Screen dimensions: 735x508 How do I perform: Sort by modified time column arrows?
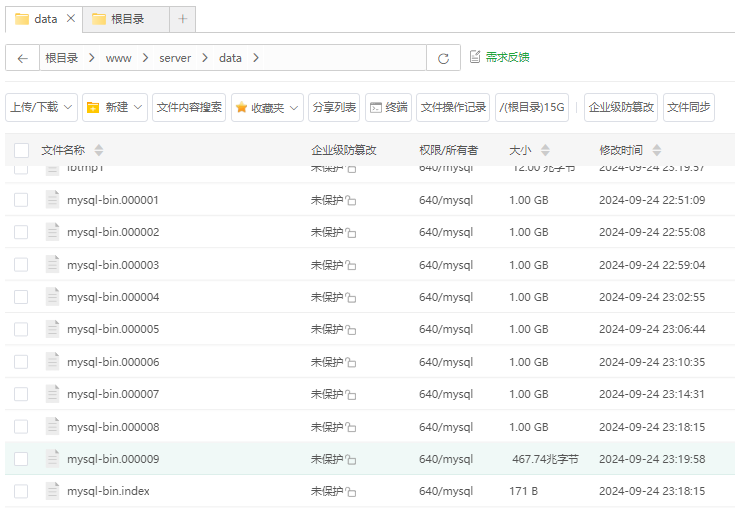[x=657, y=150]
